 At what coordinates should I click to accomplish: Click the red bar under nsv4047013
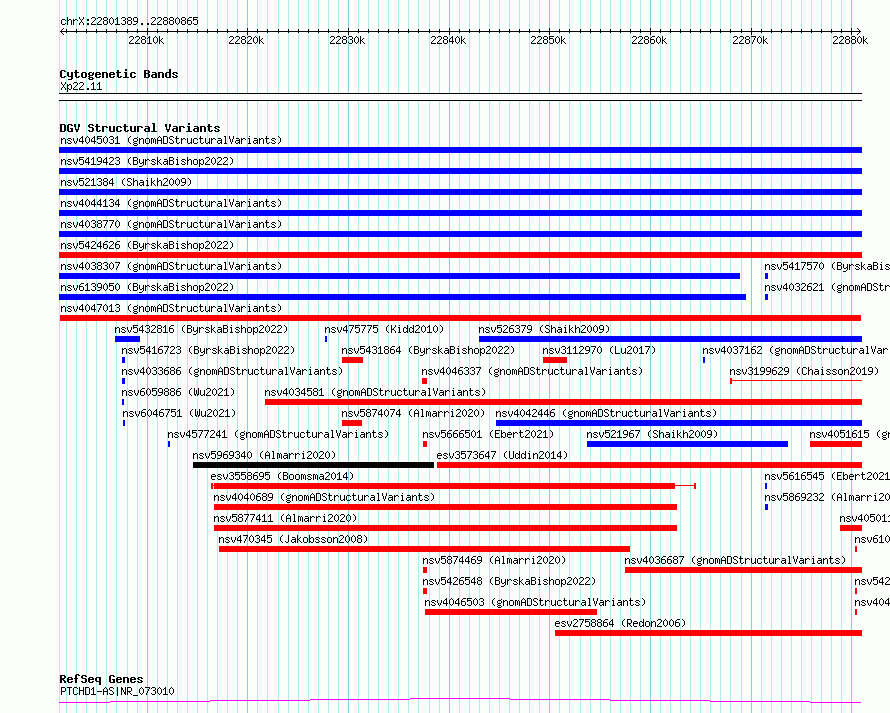[460, 318]
